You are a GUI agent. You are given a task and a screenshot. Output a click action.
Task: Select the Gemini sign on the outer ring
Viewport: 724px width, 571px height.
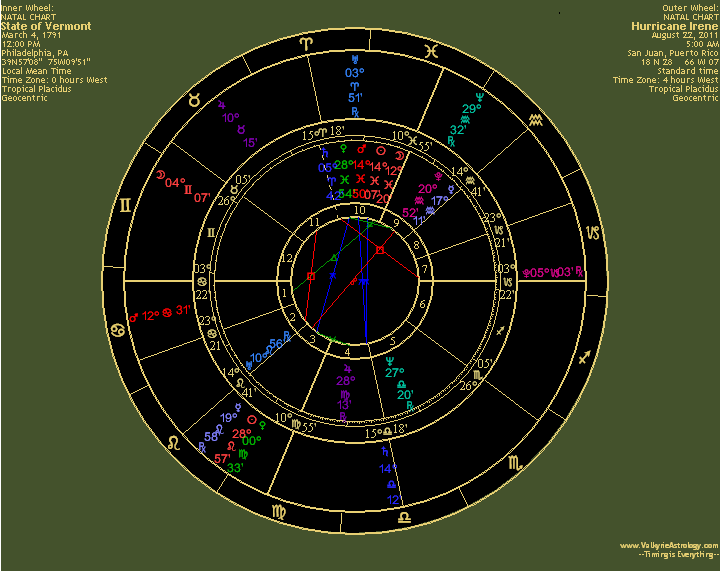126,205
